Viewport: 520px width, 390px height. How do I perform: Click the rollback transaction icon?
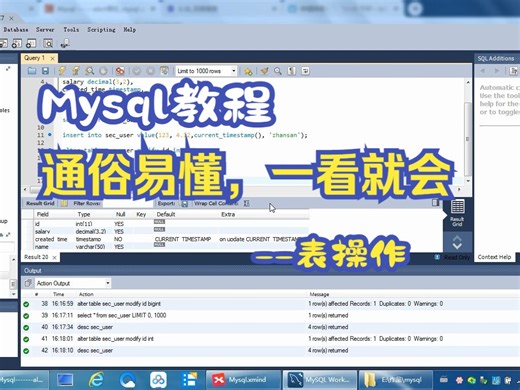click(150, 71)
